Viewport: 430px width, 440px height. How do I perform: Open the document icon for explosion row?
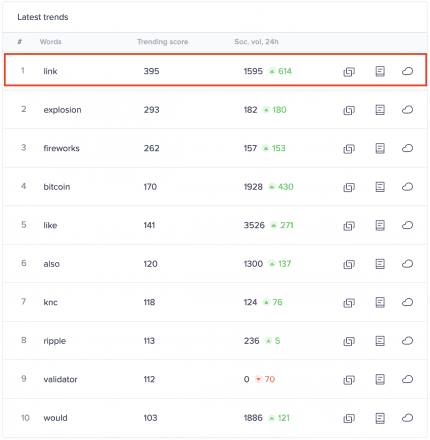[380, 110]
